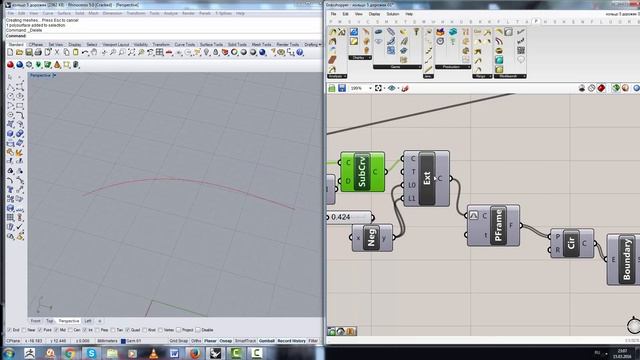Switch to Curve Tools toolbar tab
Image resolution: width=640 pixels, height=360 pixels.
click(x=184, y=44)
